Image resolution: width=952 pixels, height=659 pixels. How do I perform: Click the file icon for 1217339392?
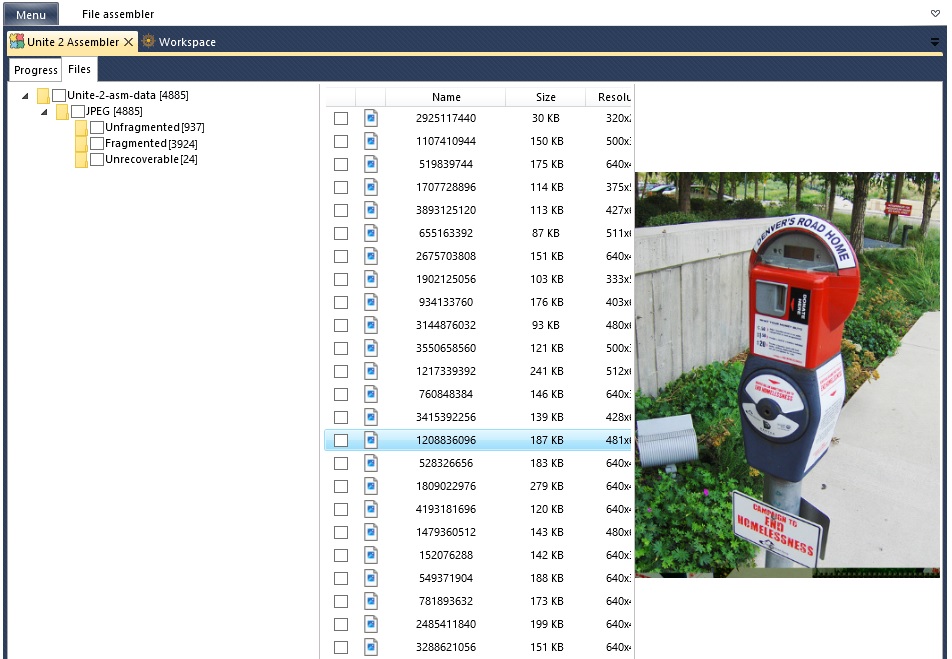371,371
